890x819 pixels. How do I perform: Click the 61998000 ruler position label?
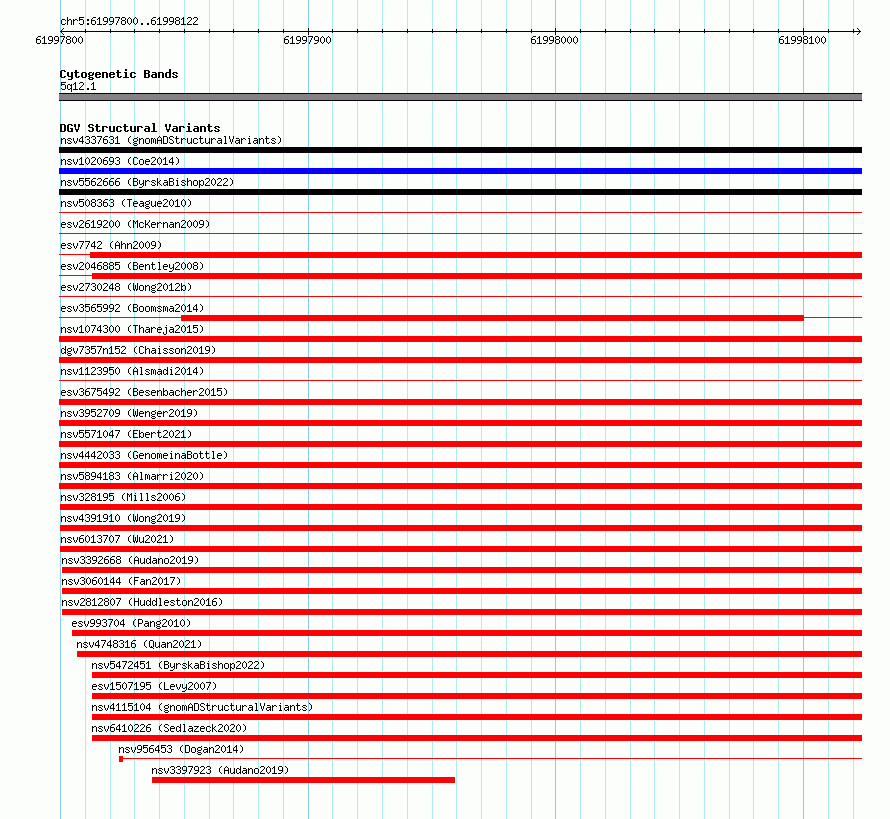(x=555, y=40)
